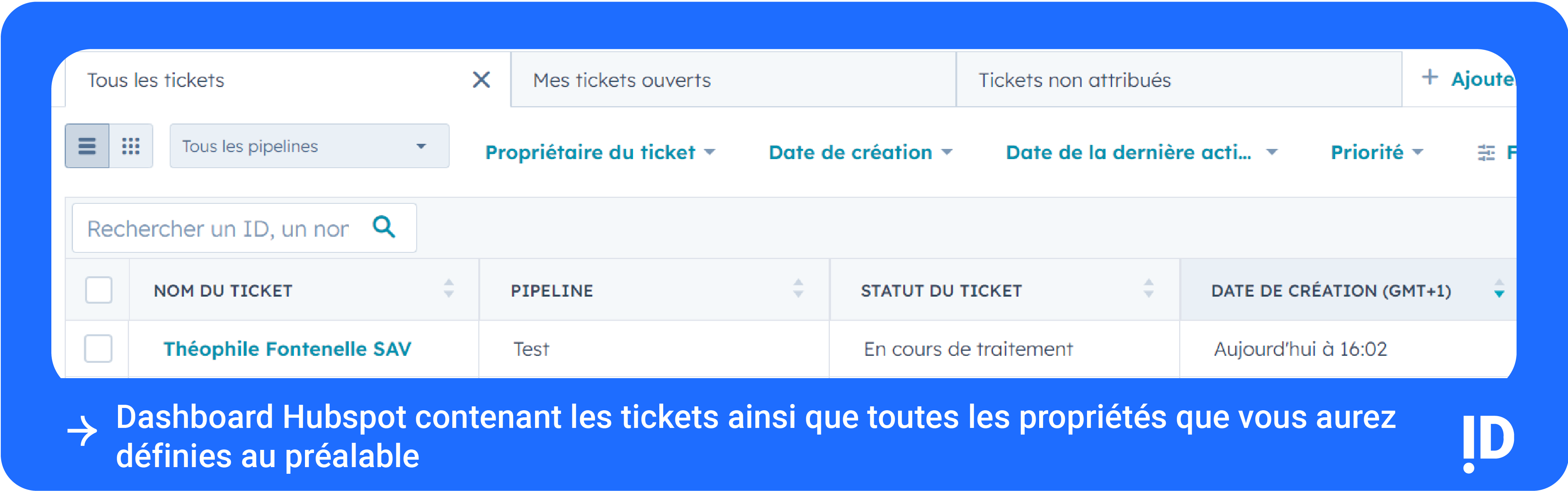Open the Théophile Fontenelle SAV ticket
The height and width of the screenshot is (491, 1568).
pos(287,349)
